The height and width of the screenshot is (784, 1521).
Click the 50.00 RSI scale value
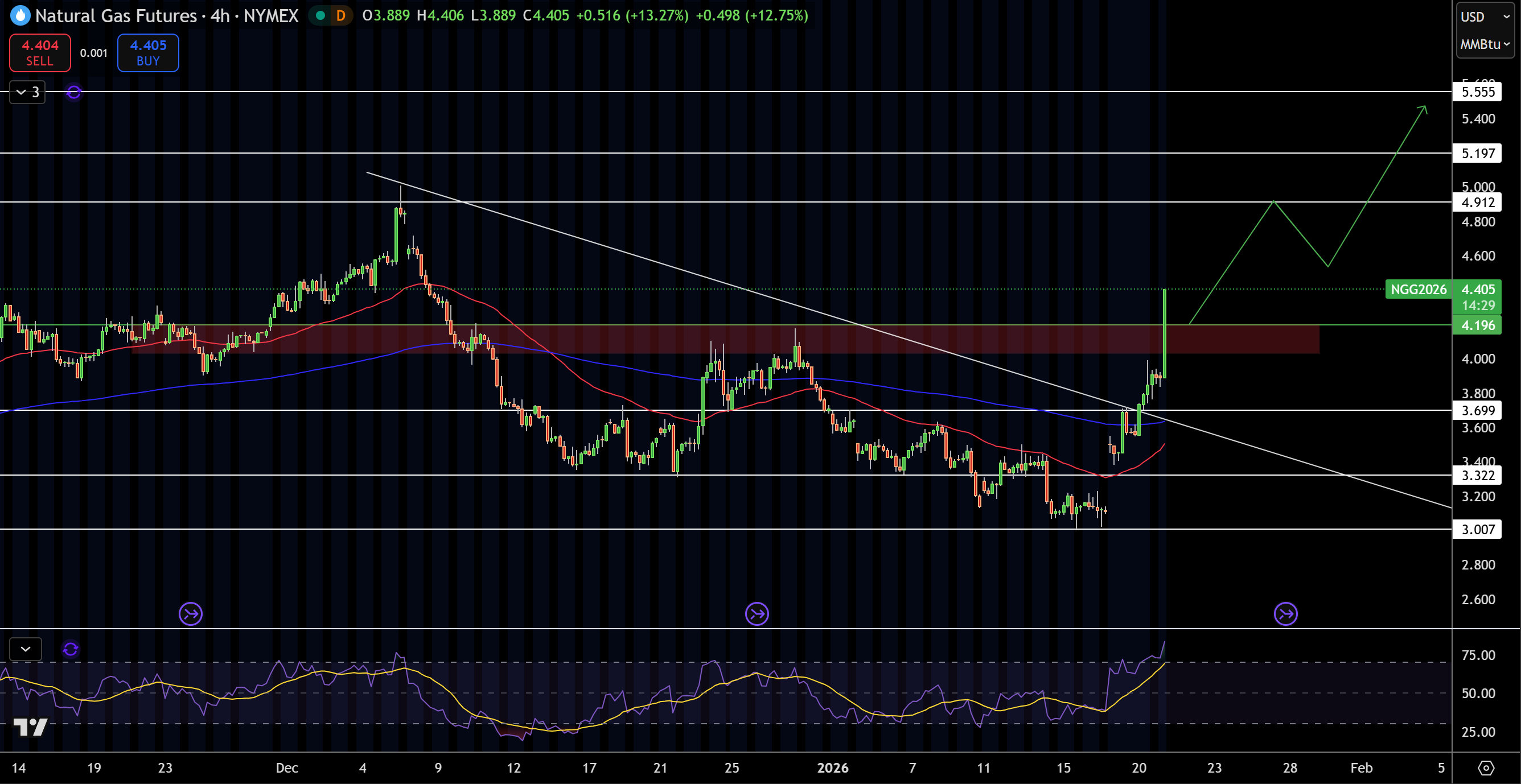click(1478, 693)
